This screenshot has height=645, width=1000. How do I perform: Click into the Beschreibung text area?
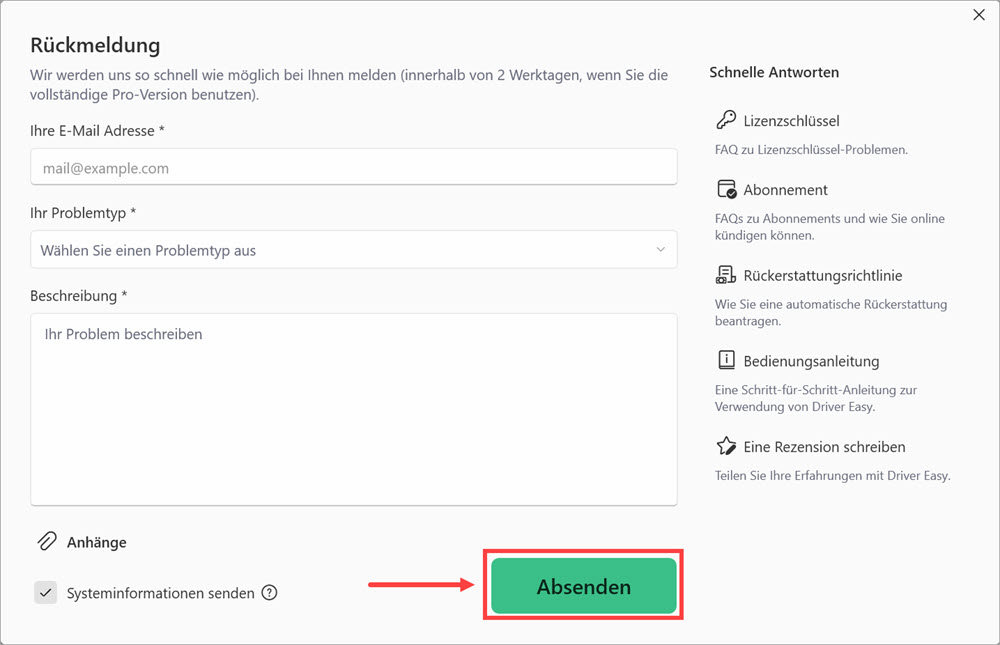pos(353,409)
